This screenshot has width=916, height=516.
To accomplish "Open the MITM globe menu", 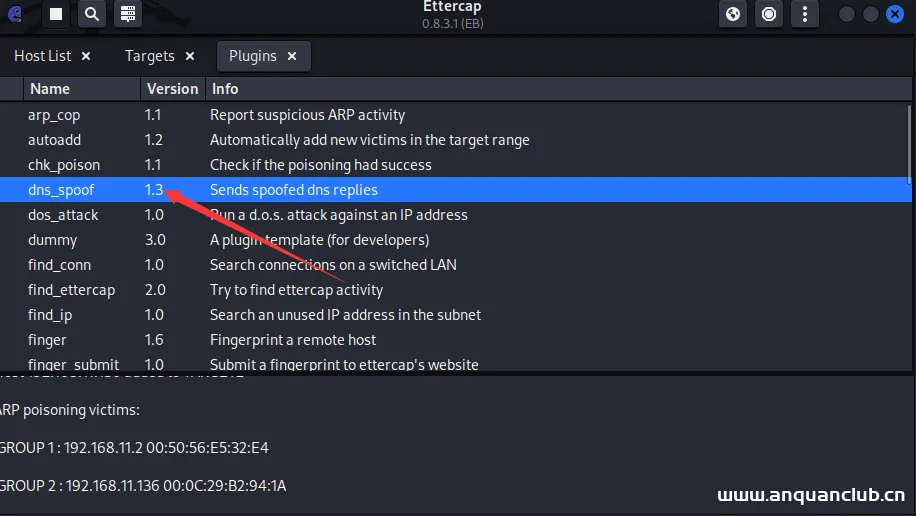I will (x=734, y=14).
